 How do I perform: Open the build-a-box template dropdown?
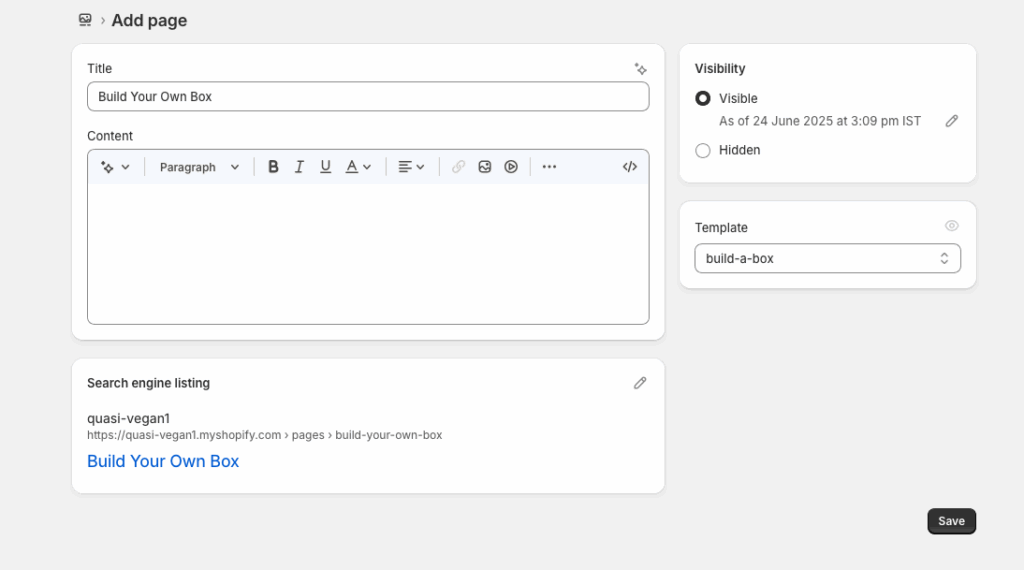click(827, 259)
